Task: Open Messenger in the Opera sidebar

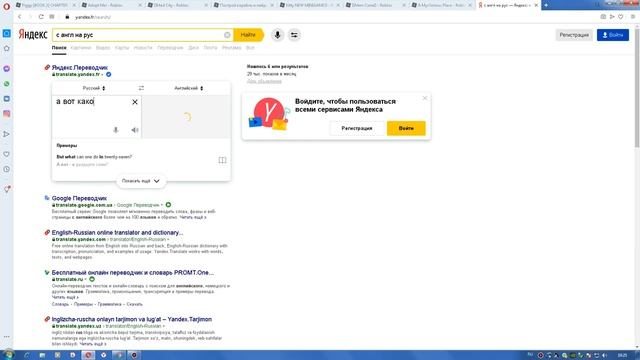Action: 7,69
